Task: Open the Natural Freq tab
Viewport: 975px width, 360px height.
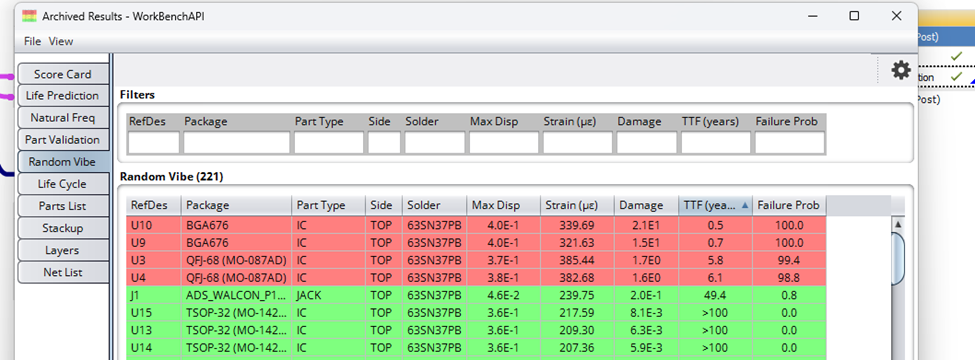Action: (62, 118)
